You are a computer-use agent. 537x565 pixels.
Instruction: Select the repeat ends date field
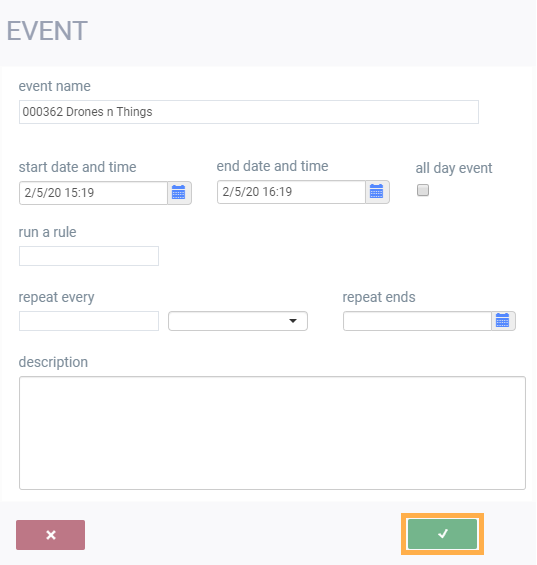pyautogui.click(x=417, y=321)
